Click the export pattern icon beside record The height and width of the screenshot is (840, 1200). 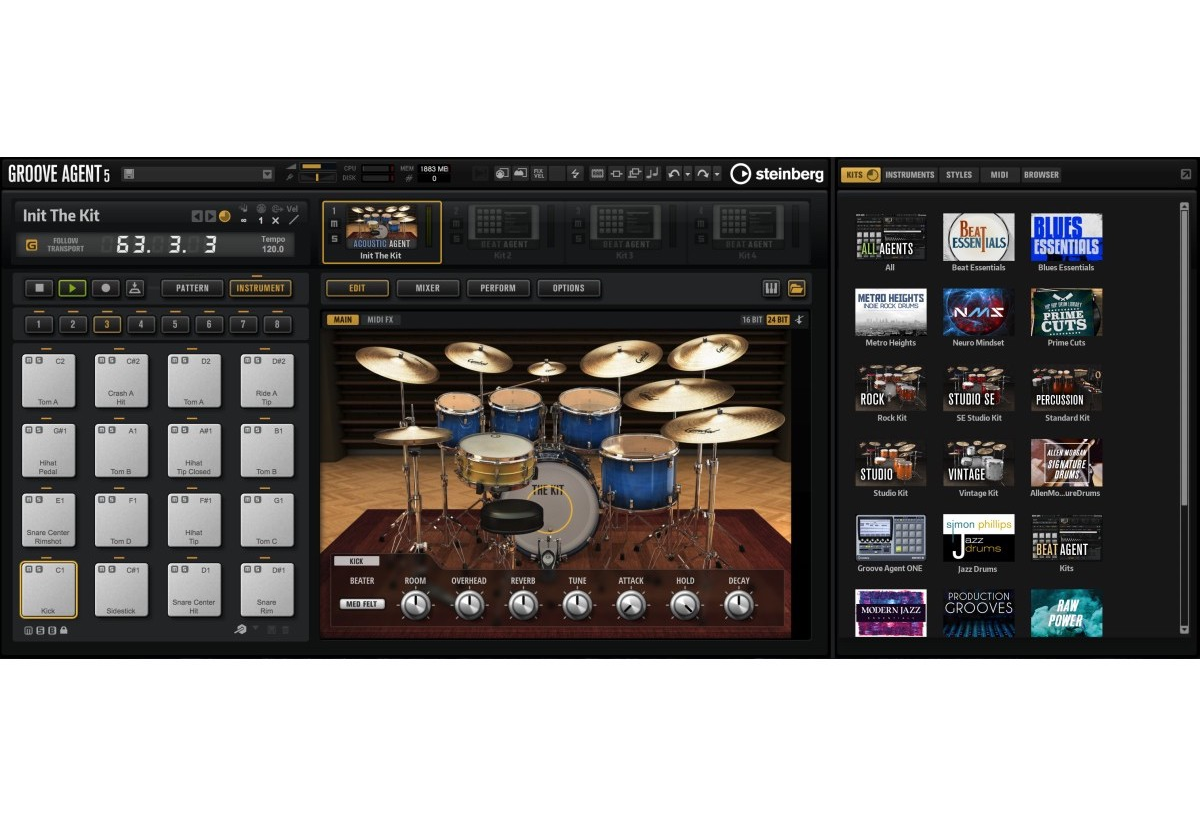[x=135, y=288]
